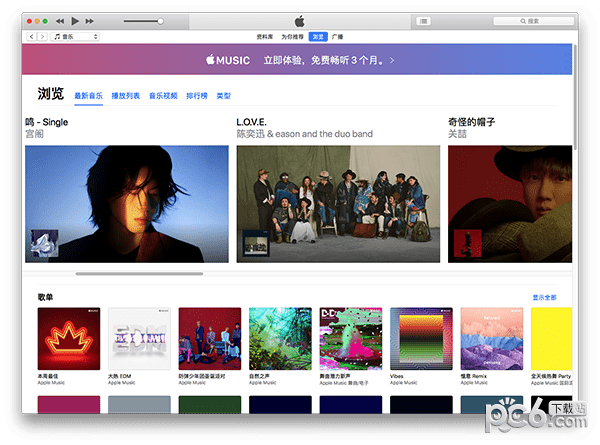This screenshot has width=600, height=445.
Task: Go forward with the right arrow
Action: point(42,37)
